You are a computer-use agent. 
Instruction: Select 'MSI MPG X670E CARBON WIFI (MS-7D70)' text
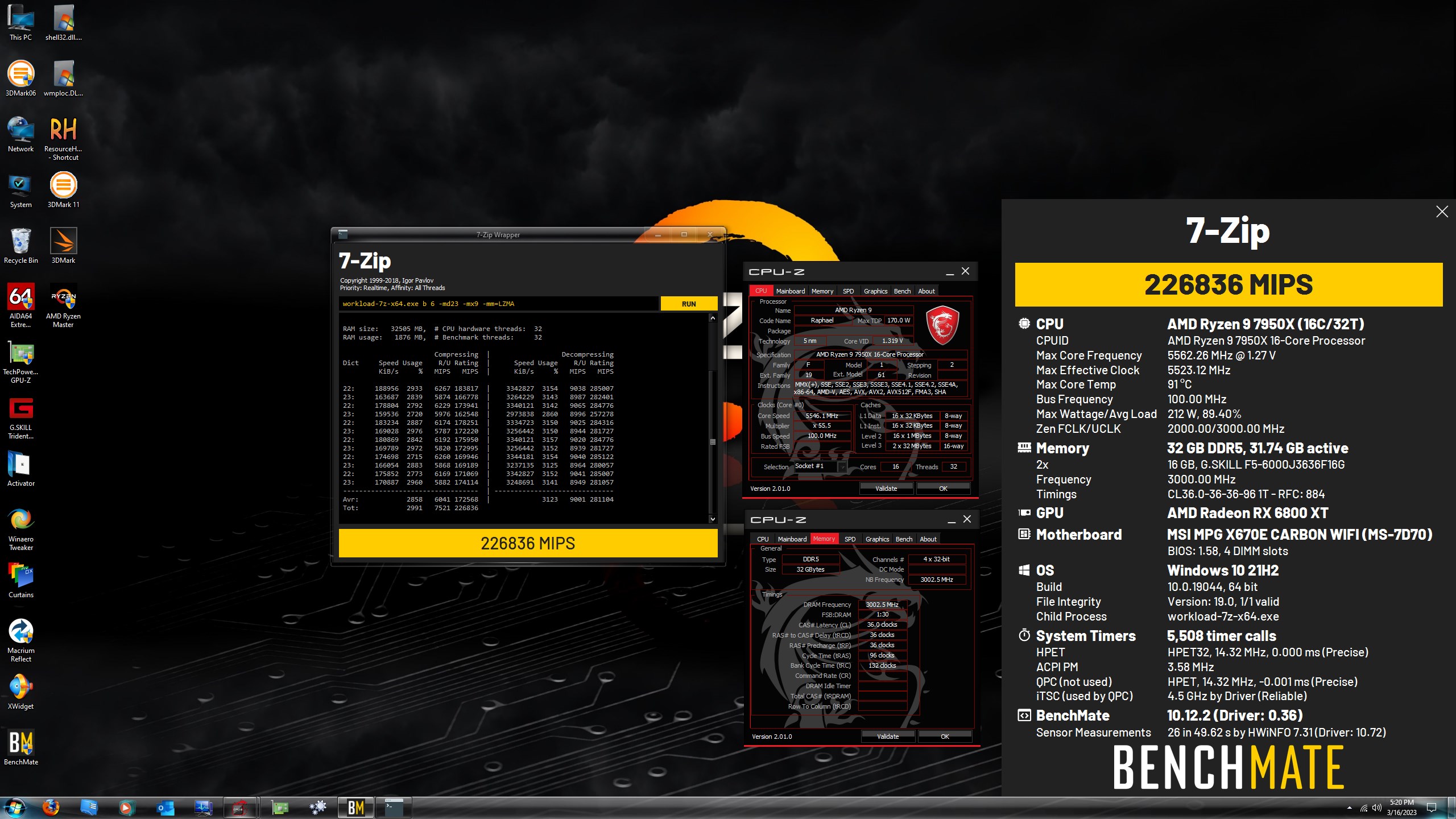[1300, 535]
